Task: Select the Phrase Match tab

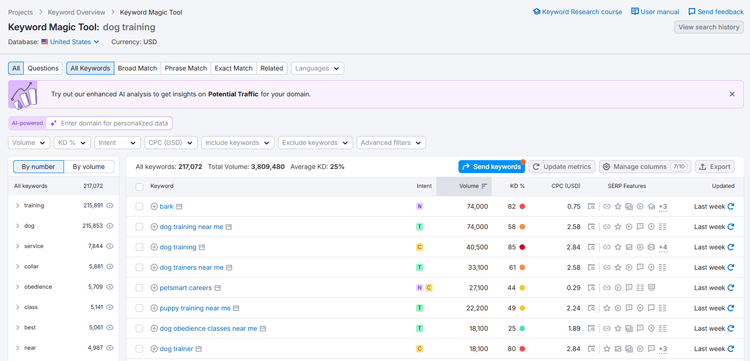Action: 186,68
